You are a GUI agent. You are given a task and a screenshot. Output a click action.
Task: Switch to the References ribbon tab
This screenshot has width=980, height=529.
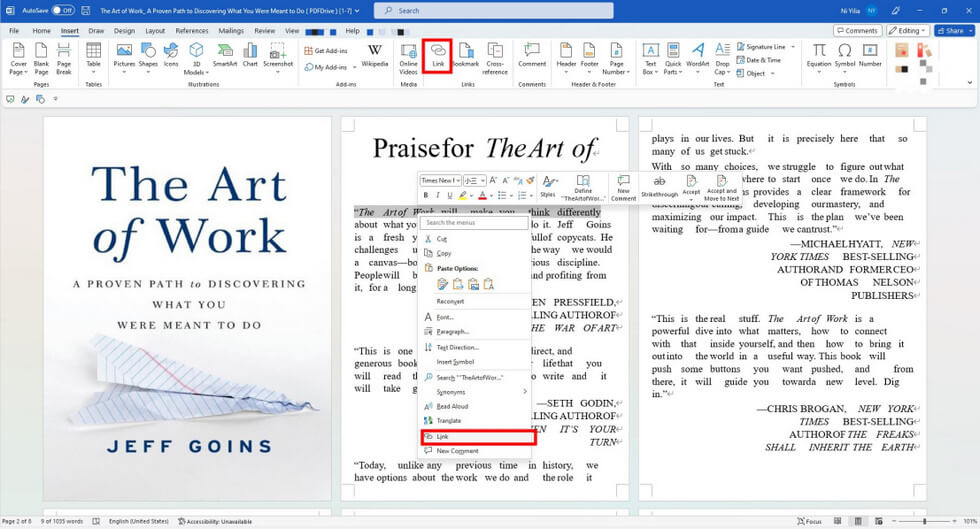tap(192, 31)
